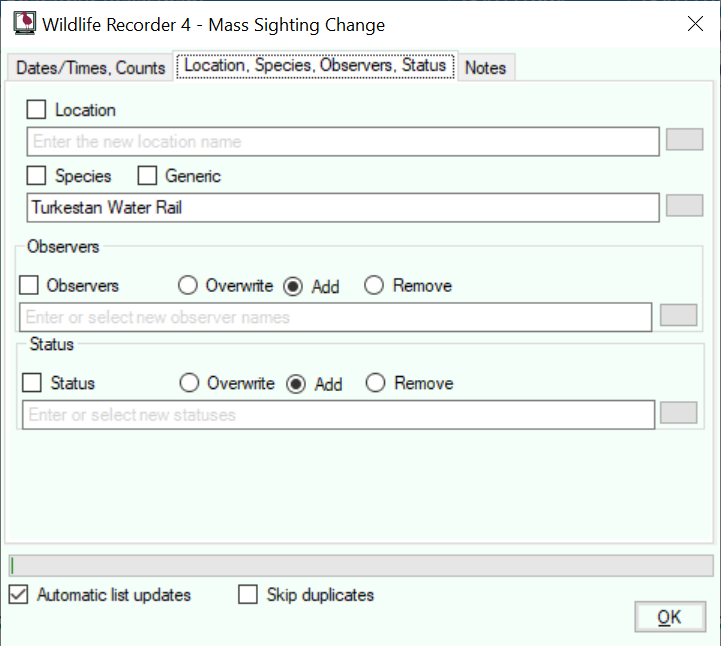Enable the Observers checkbox

[29, 285]
